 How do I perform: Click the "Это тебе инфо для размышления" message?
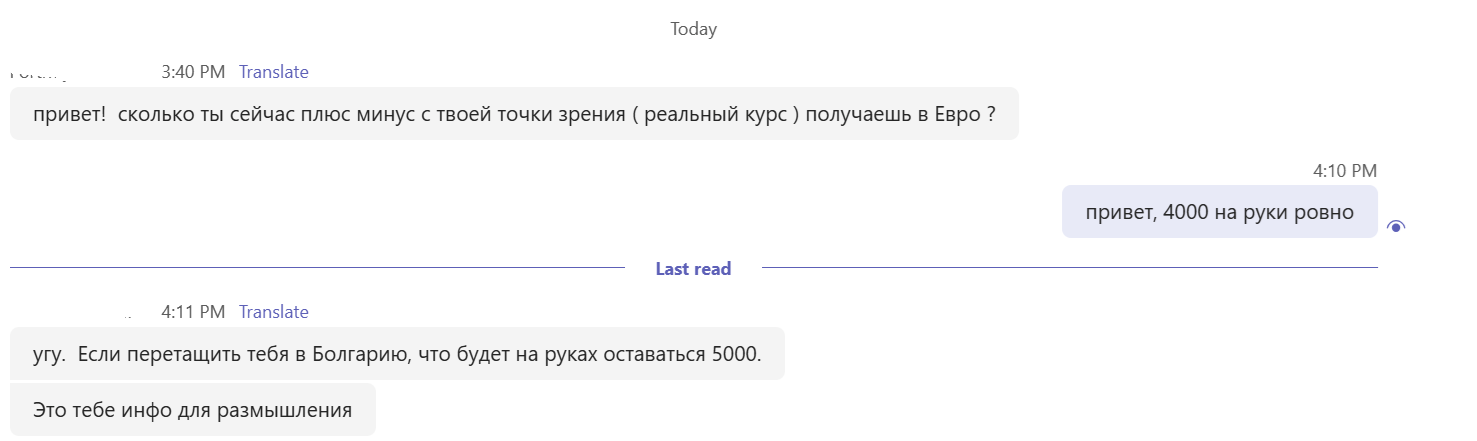(192, 409)
